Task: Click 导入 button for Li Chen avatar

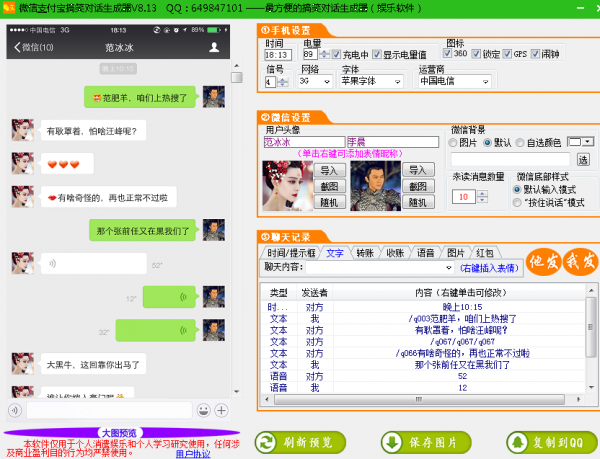Action: [418, 170]
